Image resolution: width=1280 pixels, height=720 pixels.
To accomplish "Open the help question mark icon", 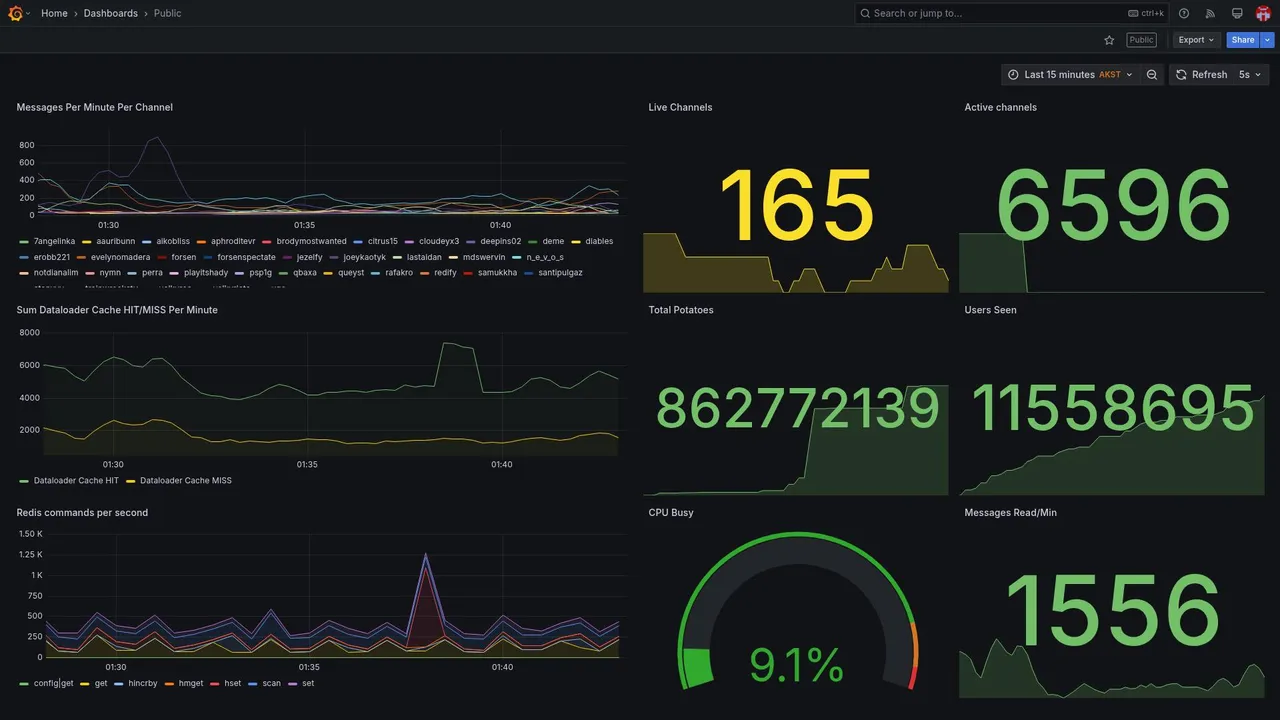I will coord(1184,13).
